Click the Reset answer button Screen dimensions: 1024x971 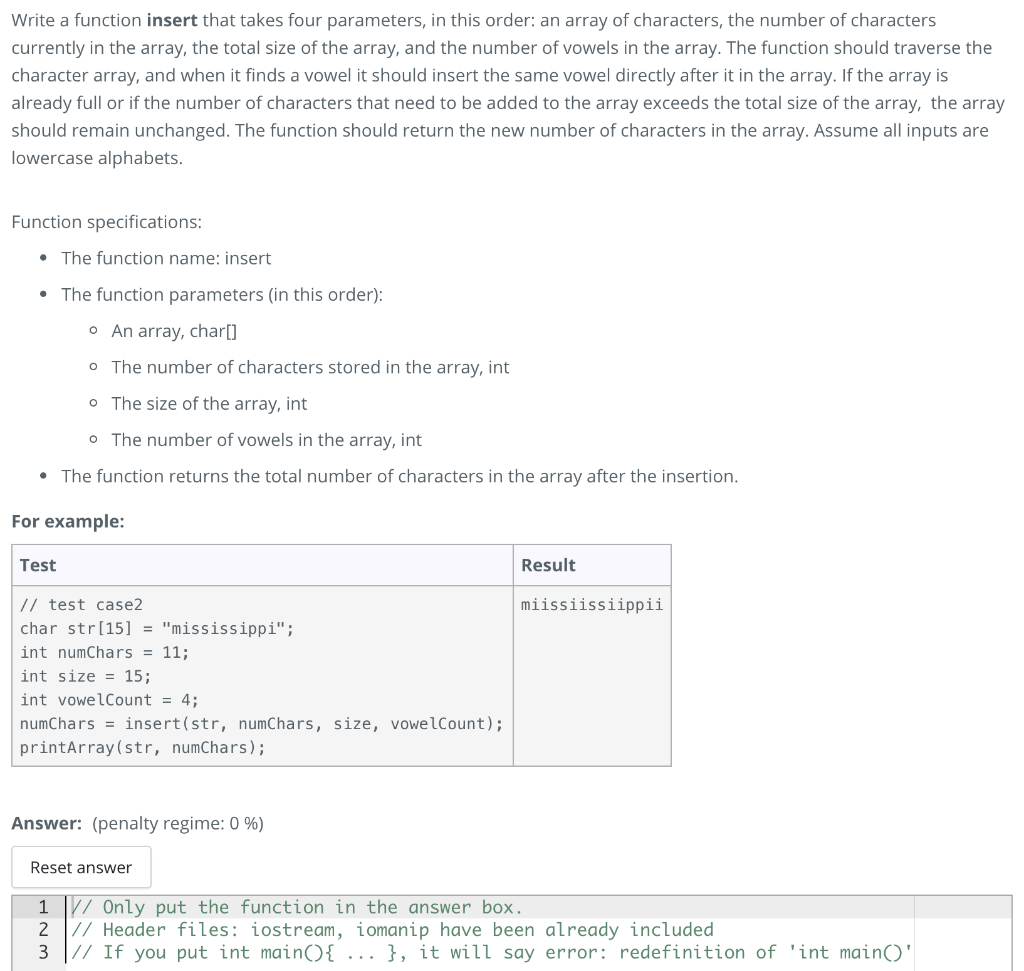81,867
